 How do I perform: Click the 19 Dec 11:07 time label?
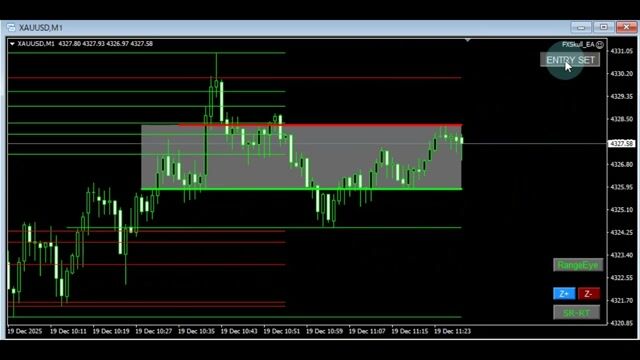[x=367, y=331]
